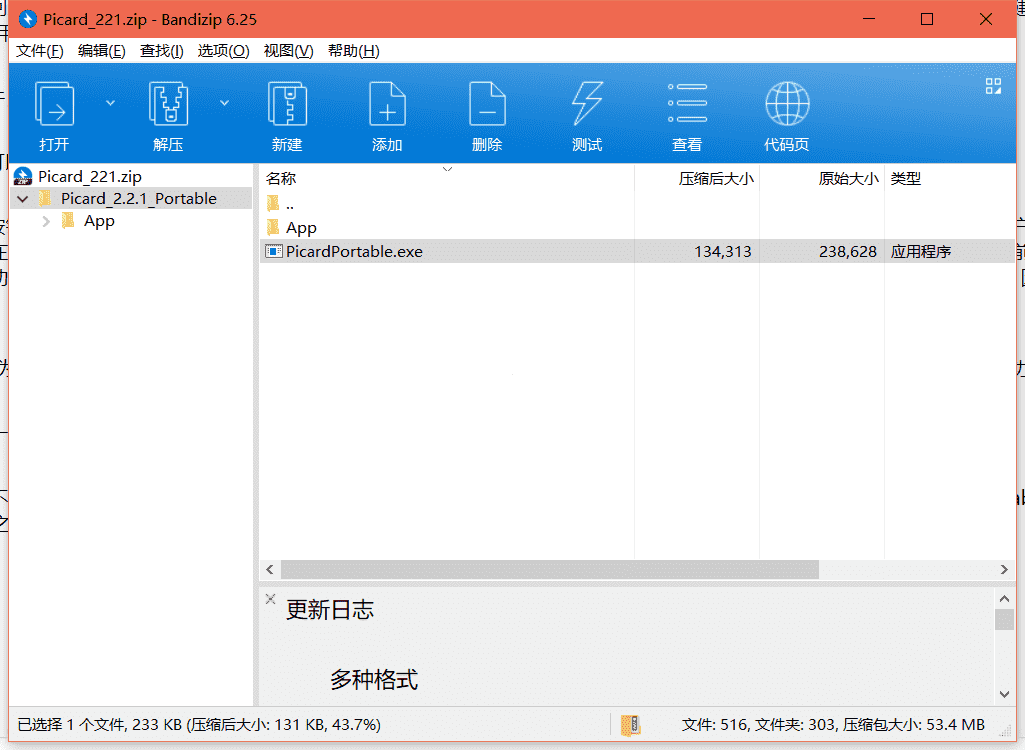Viewport: 1025px width, 750px height.
Task: Click the Extract (解压) toolbar icon
Action: pyautogui.click(x=169, y=103)
